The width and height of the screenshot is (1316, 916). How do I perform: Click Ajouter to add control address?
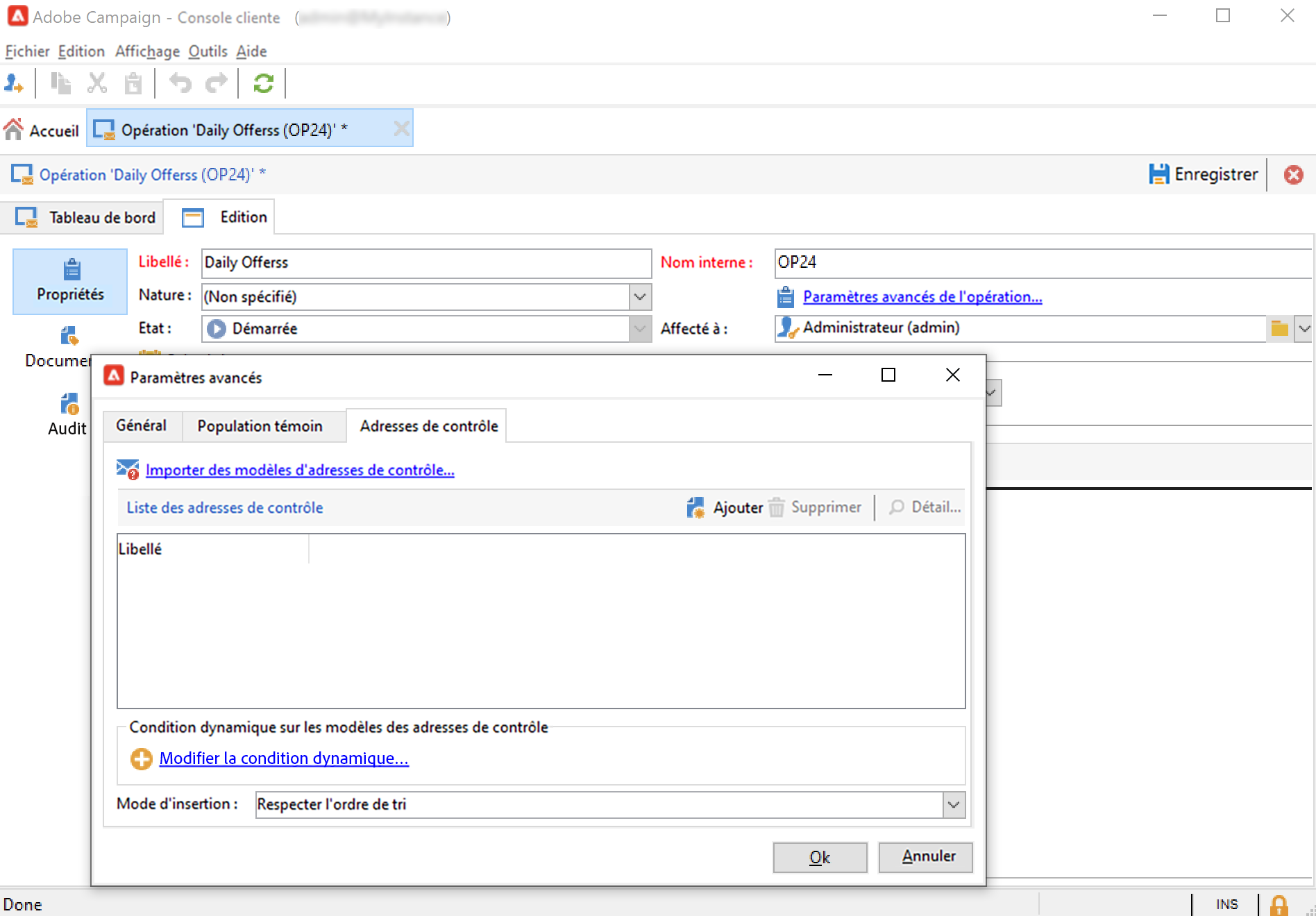(725, 507)
